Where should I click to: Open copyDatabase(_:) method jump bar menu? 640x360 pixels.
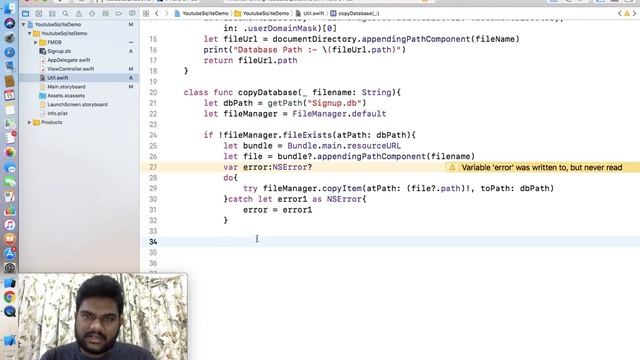tap(354, 13)
